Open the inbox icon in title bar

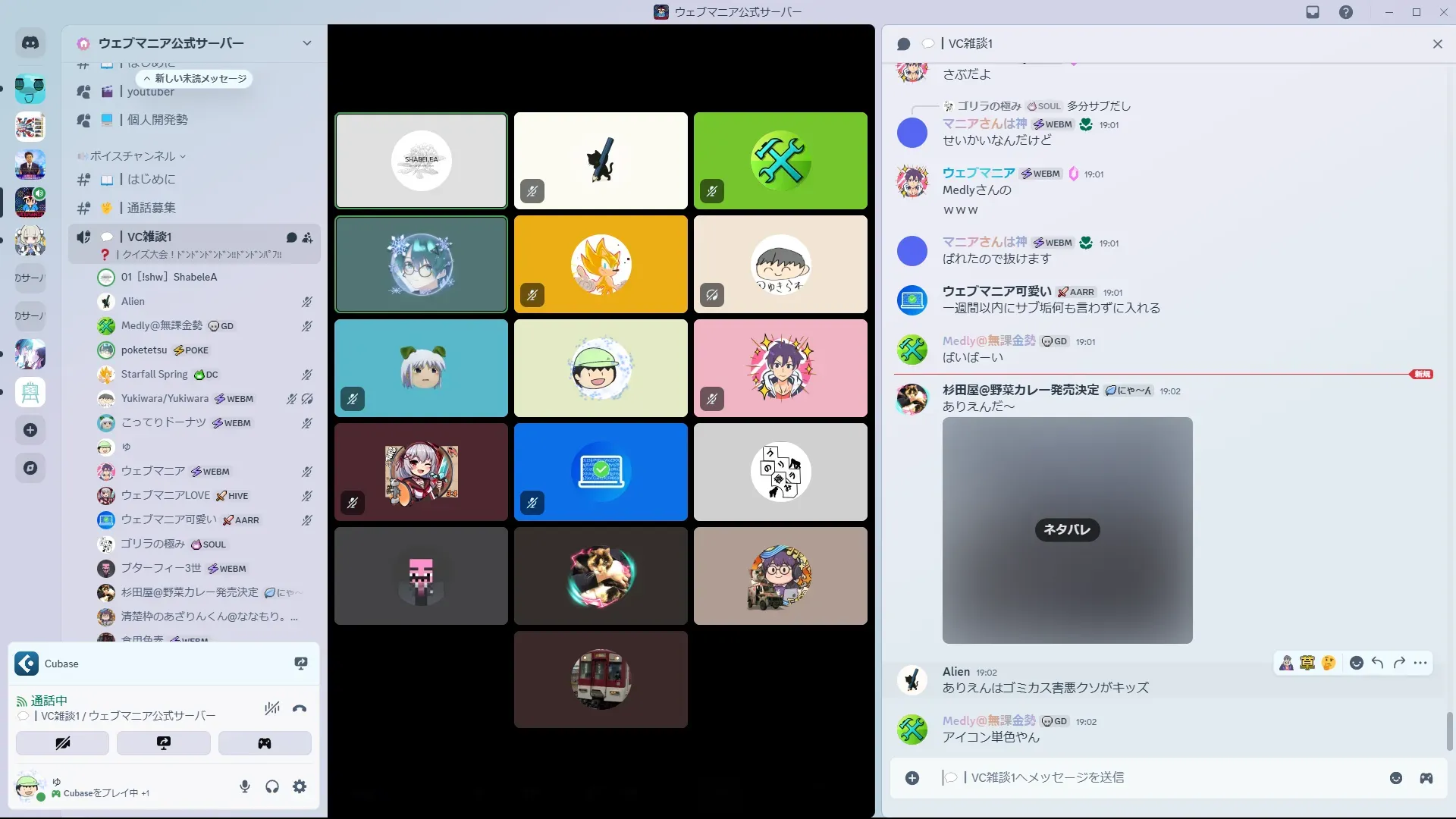click(x=1313, y=12)
